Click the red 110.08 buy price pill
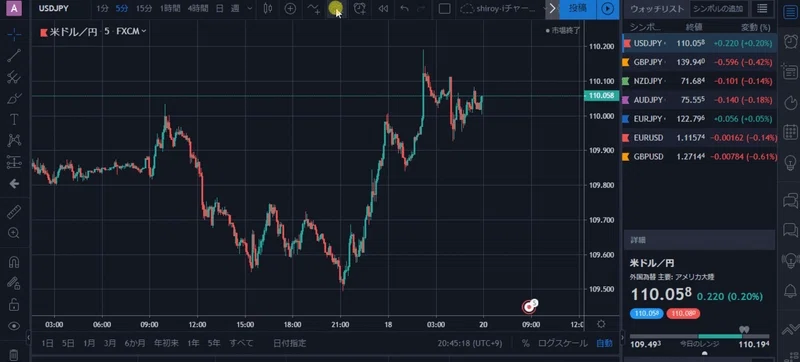This screenshot has width=800, height=362. 683,314
